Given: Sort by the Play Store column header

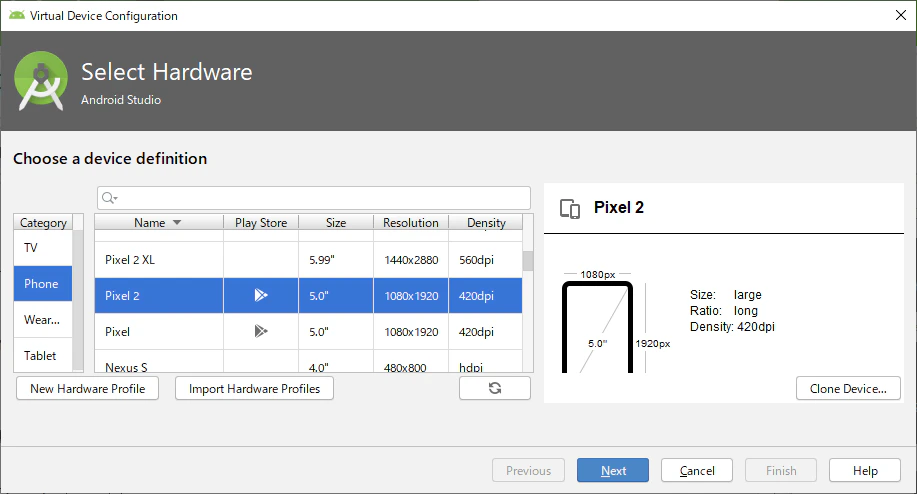Looking at the screenshot, I should click(x=261, y=223).
